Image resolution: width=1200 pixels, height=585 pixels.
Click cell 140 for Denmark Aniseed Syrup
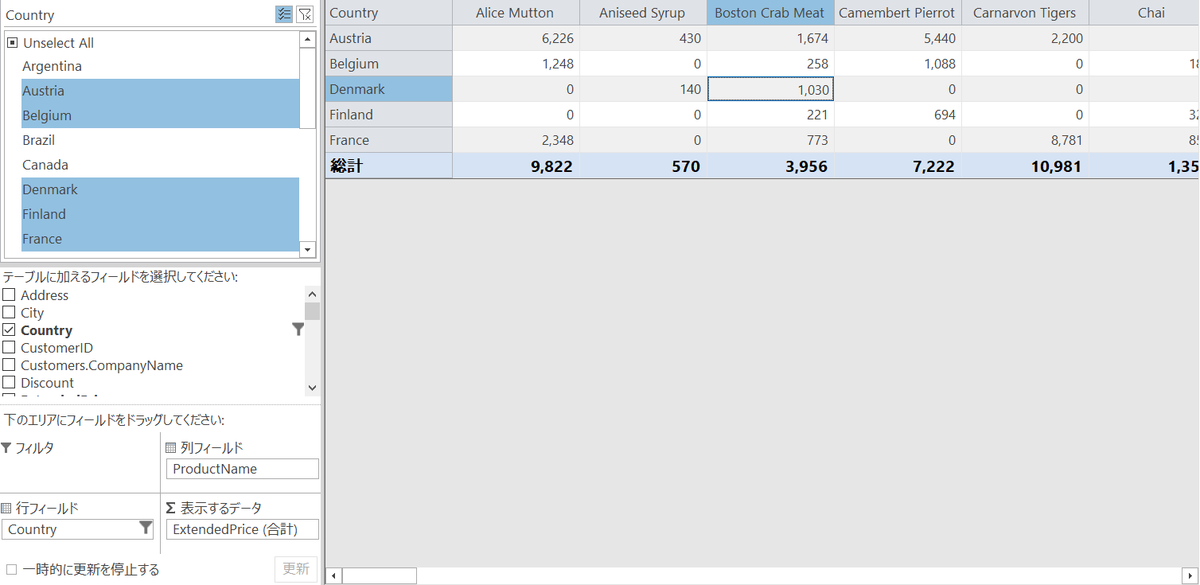tap(643, 89)
